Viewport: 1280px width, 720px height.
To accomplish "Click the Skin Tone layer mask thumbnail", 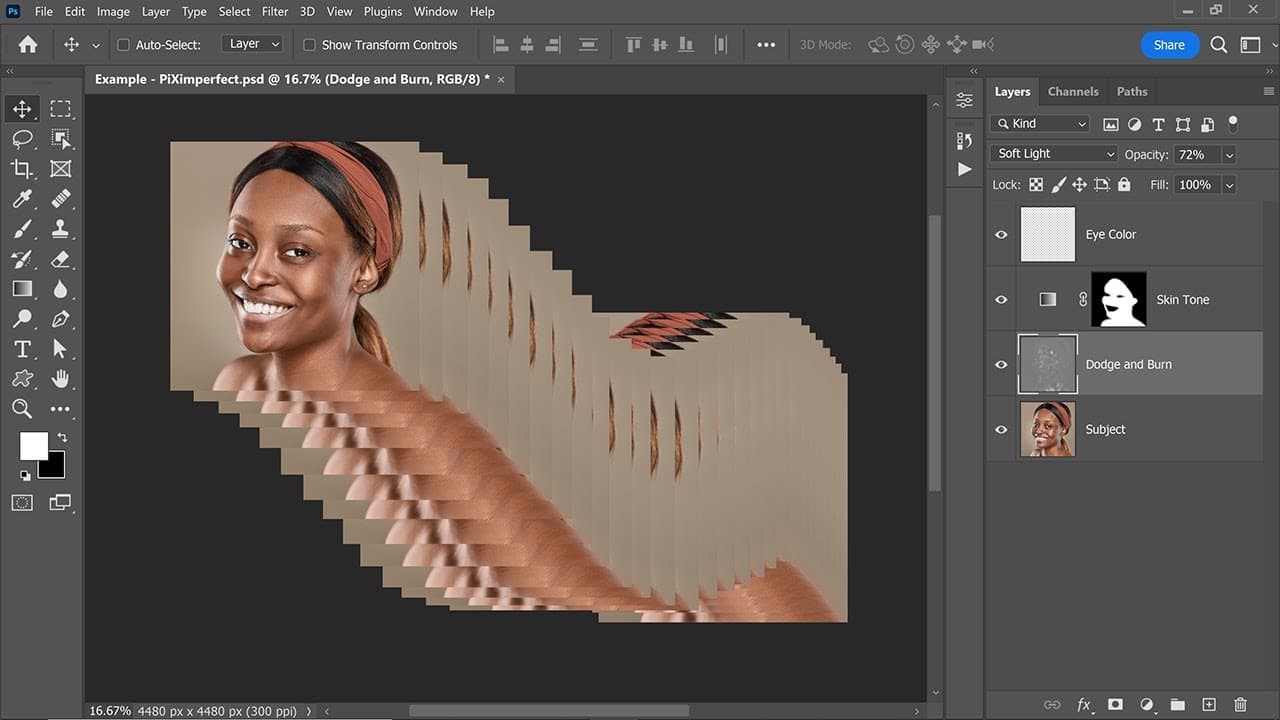I will click(1118, 299).
